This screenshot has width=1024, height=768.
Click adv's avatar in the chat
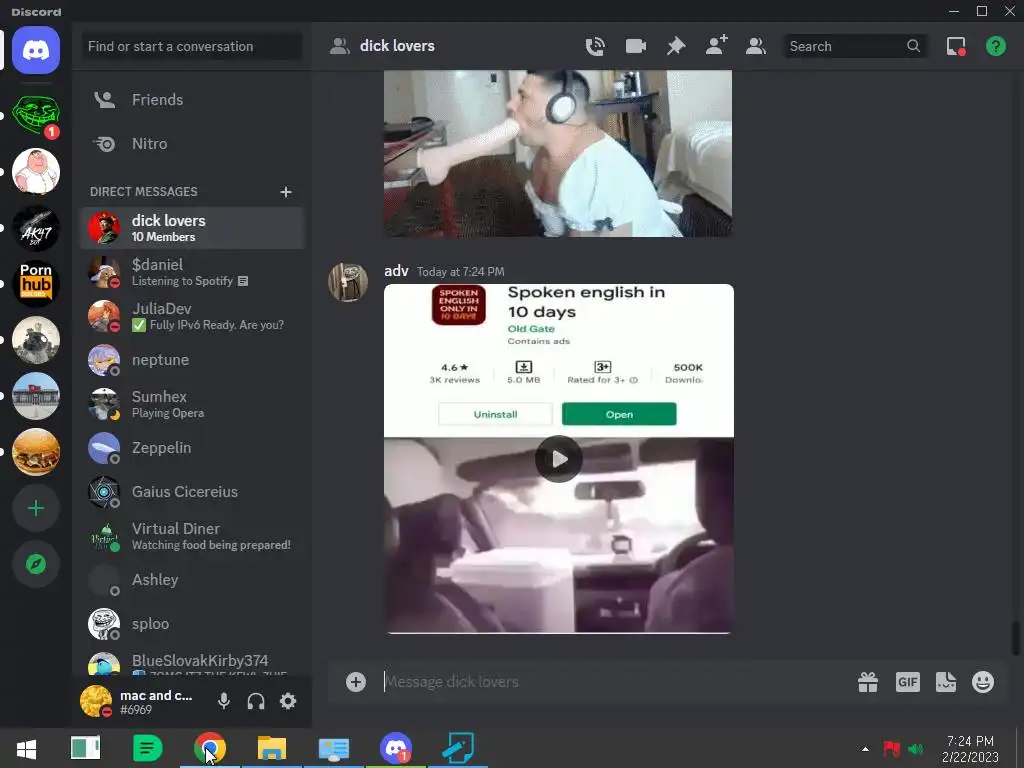coord(347,282)
